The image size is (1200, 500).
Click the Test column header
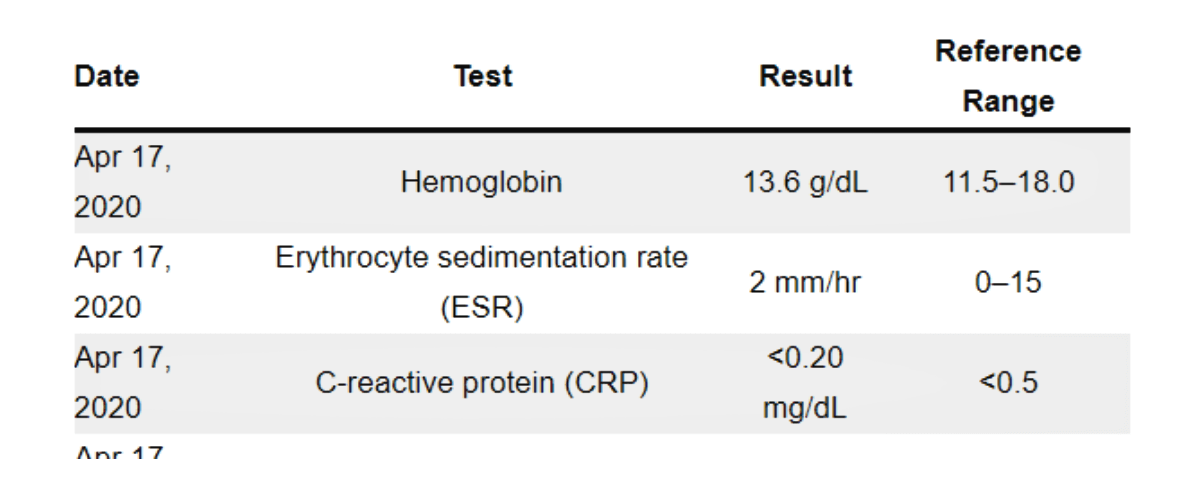click(x=483, y=76)
